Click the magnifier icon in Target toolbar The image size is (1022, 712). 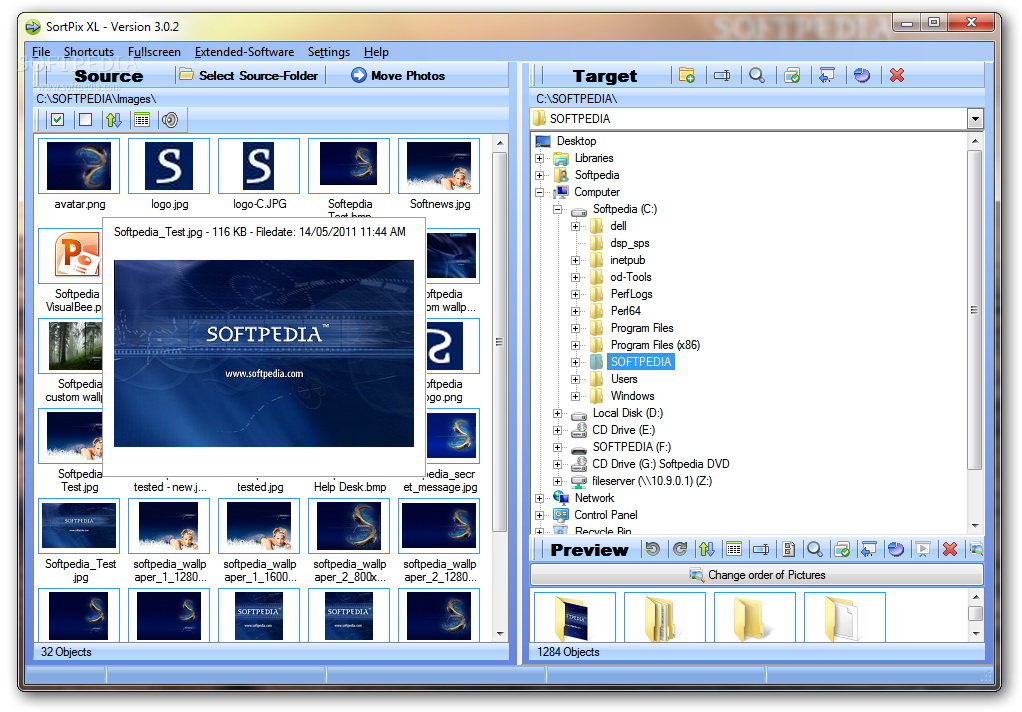tap(757, 76)
